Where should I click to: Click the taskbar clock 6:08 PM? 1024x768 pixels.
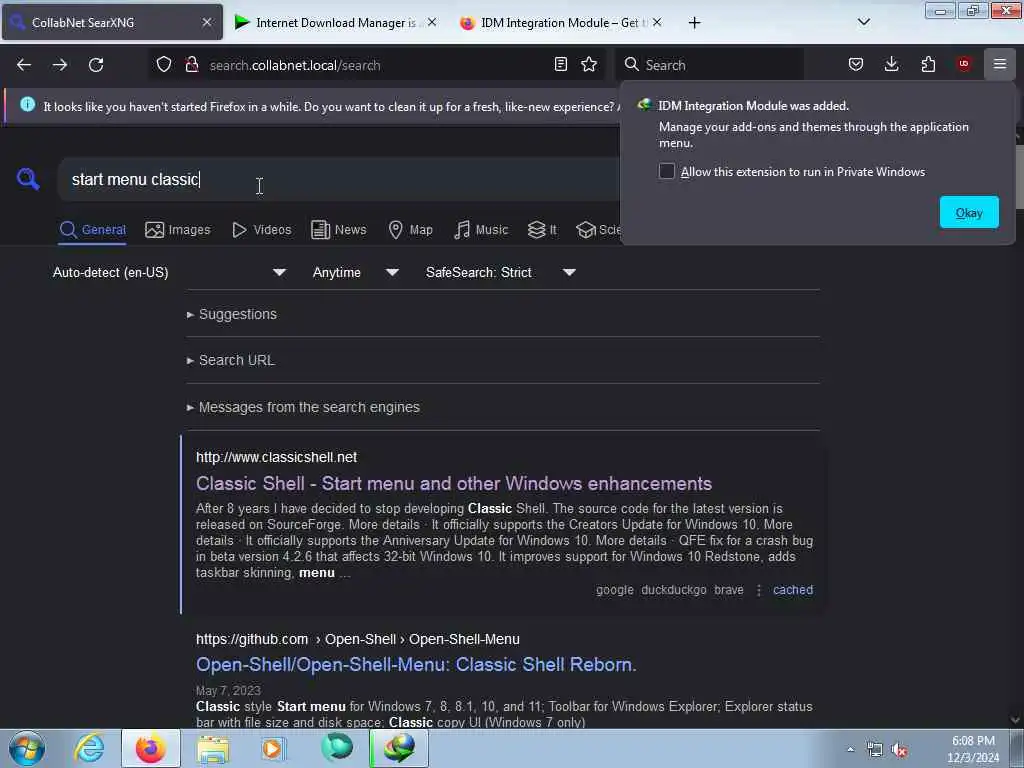pyautogui.click(x=973, y=749)
